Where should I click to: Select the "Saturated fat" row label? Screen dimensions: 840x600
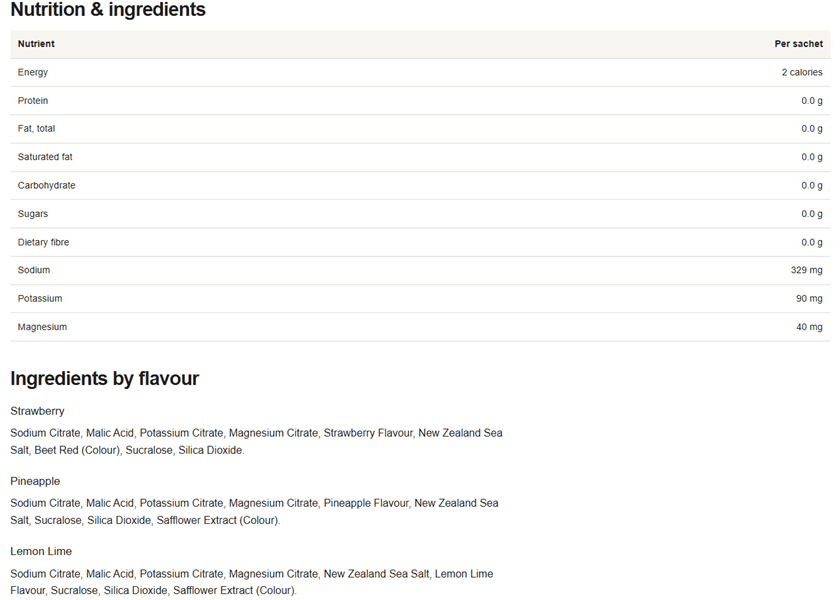point(45,157)
